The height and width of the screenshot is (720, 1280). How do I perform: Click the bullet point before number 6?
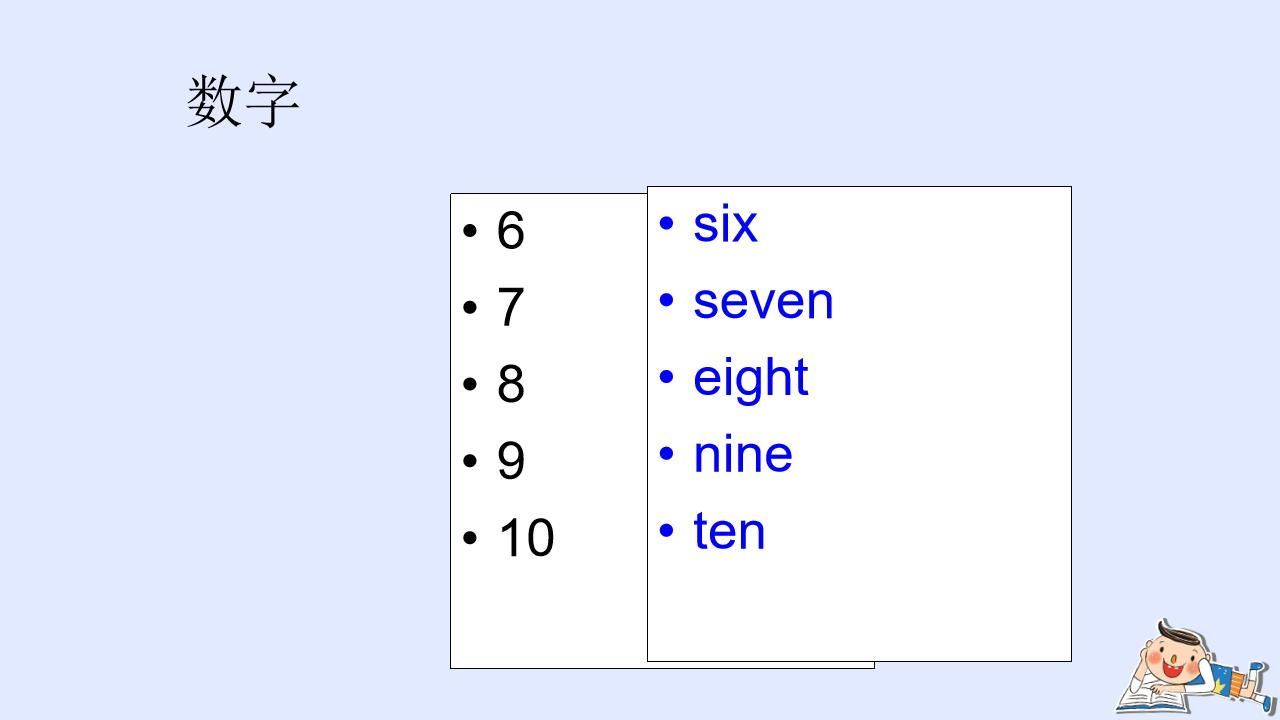tap(470, 232)
